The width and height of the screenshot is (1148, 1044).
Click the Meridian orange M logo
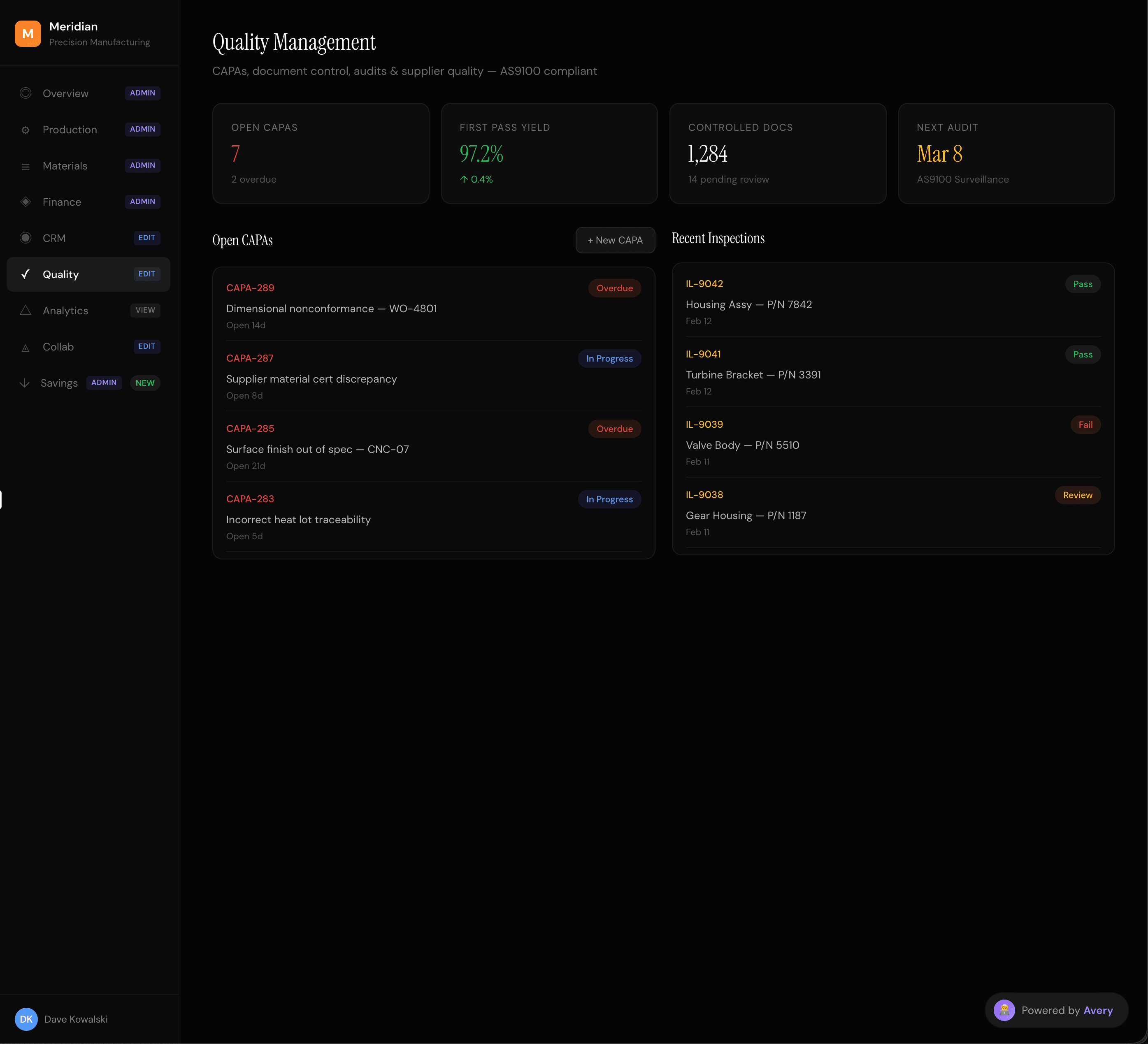pyautogui.click(x=27, y=34)
